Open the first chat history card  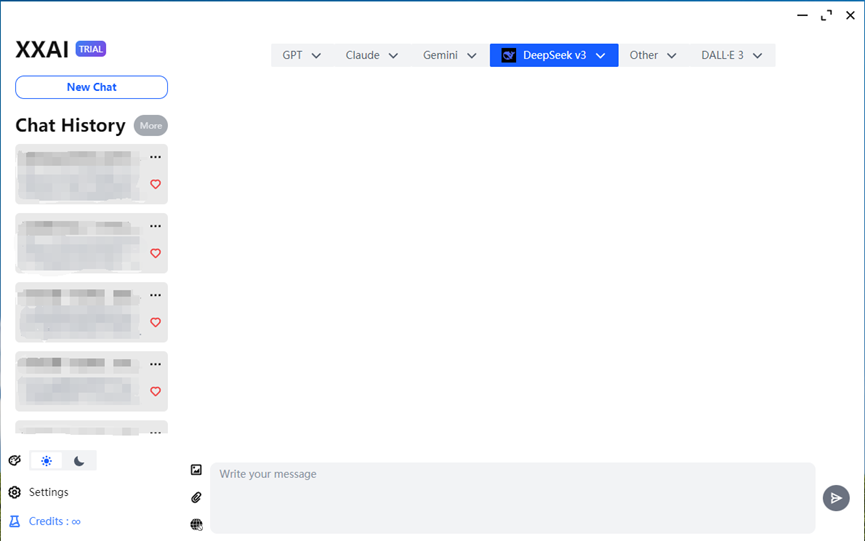[x=92, y=174]
